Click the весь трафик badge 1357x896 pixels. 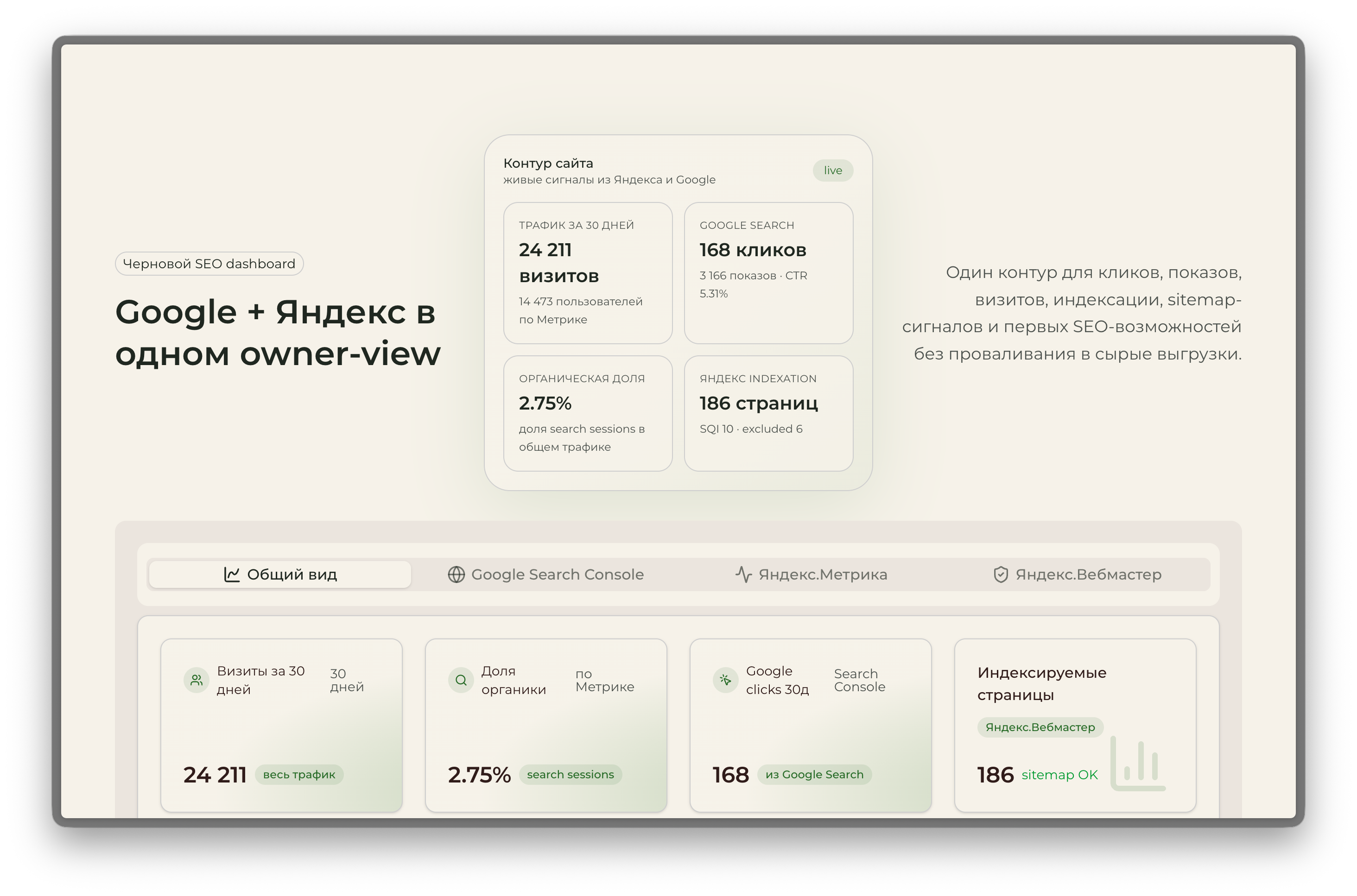299,774
